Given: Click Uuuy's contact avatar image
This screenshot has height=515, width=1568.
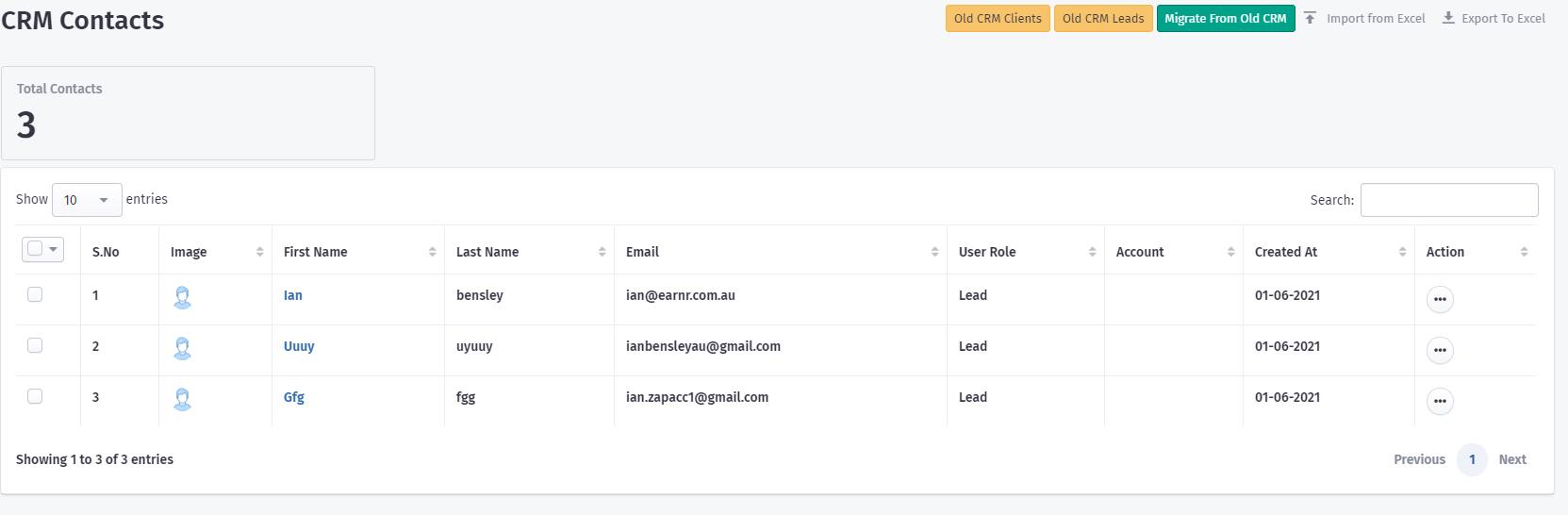Looking at the screenshot, I should (x=183, y=349).
